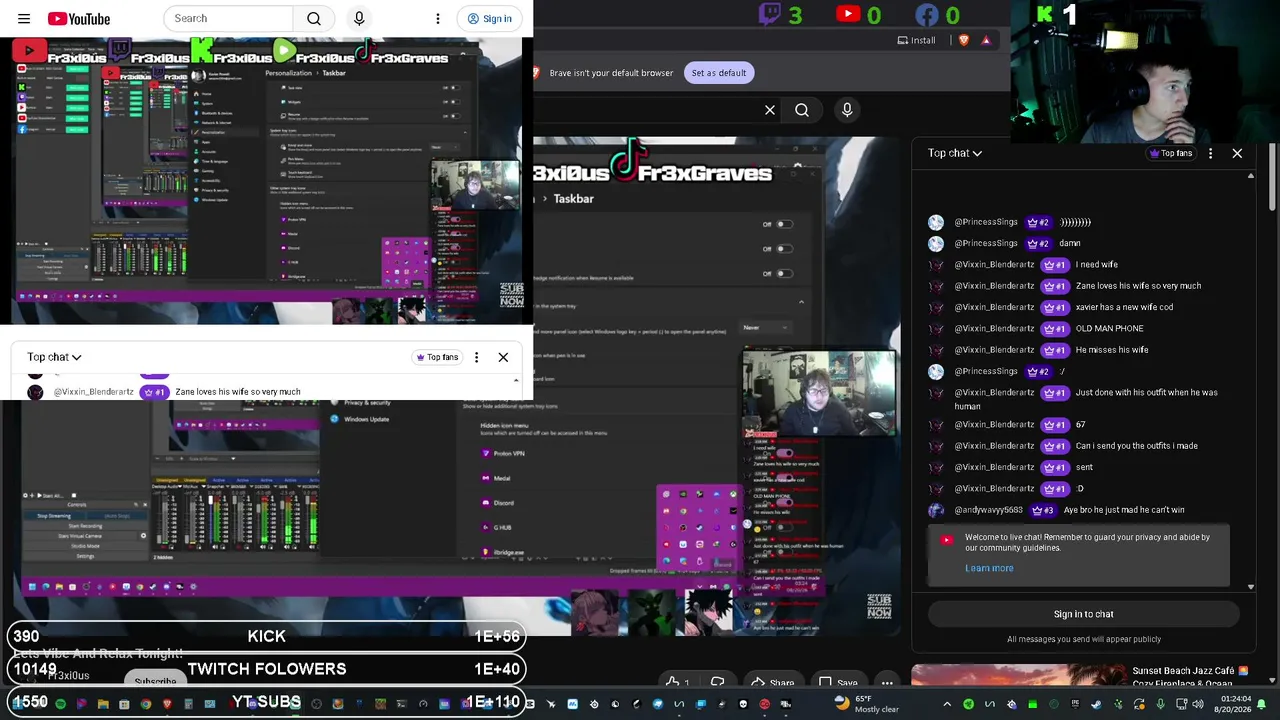Viewport: 1280px width, 720px height.
Task: Go to the YouTube home logo
Action: (79, 18)
